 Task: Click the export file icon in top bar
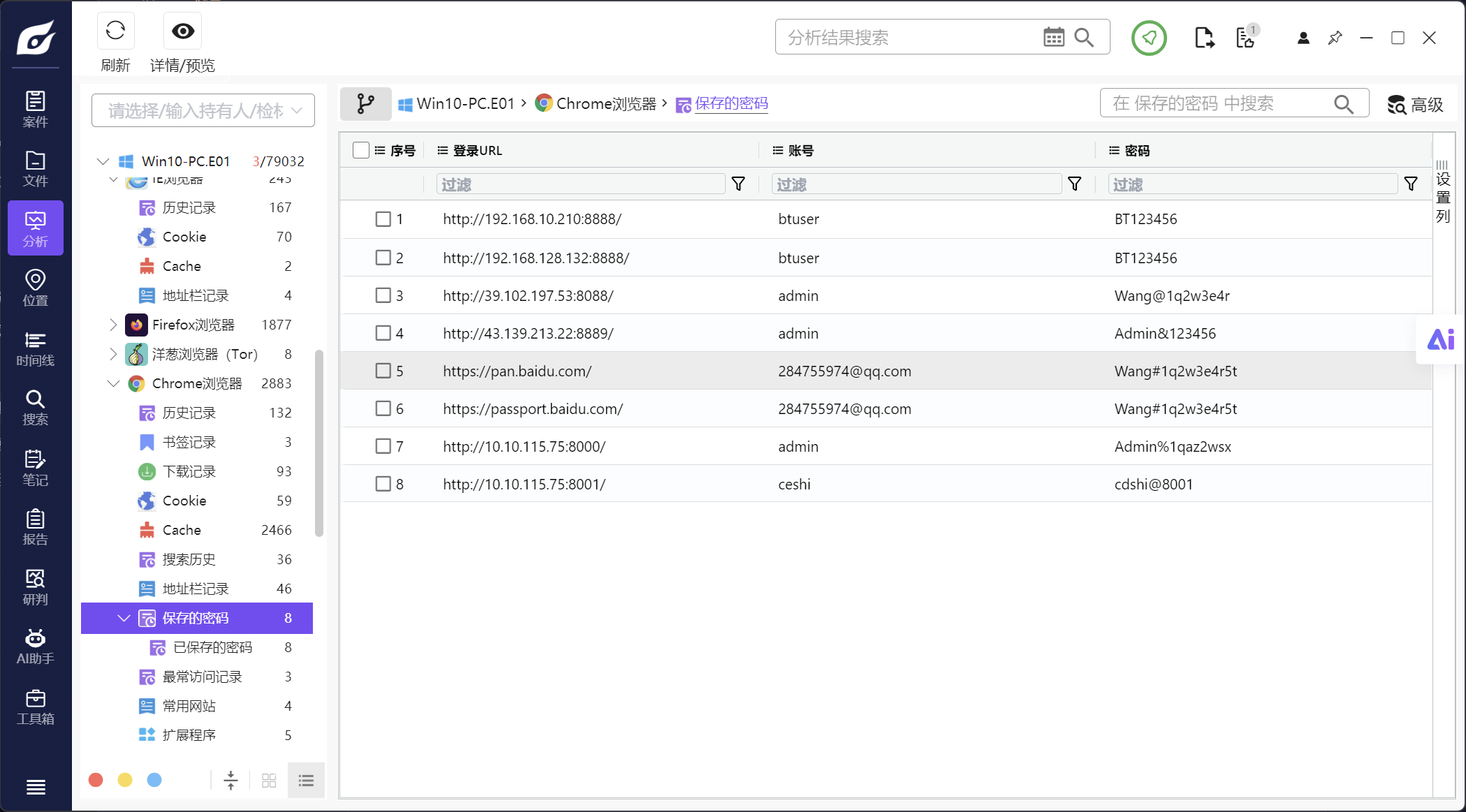click(1204, 38)
